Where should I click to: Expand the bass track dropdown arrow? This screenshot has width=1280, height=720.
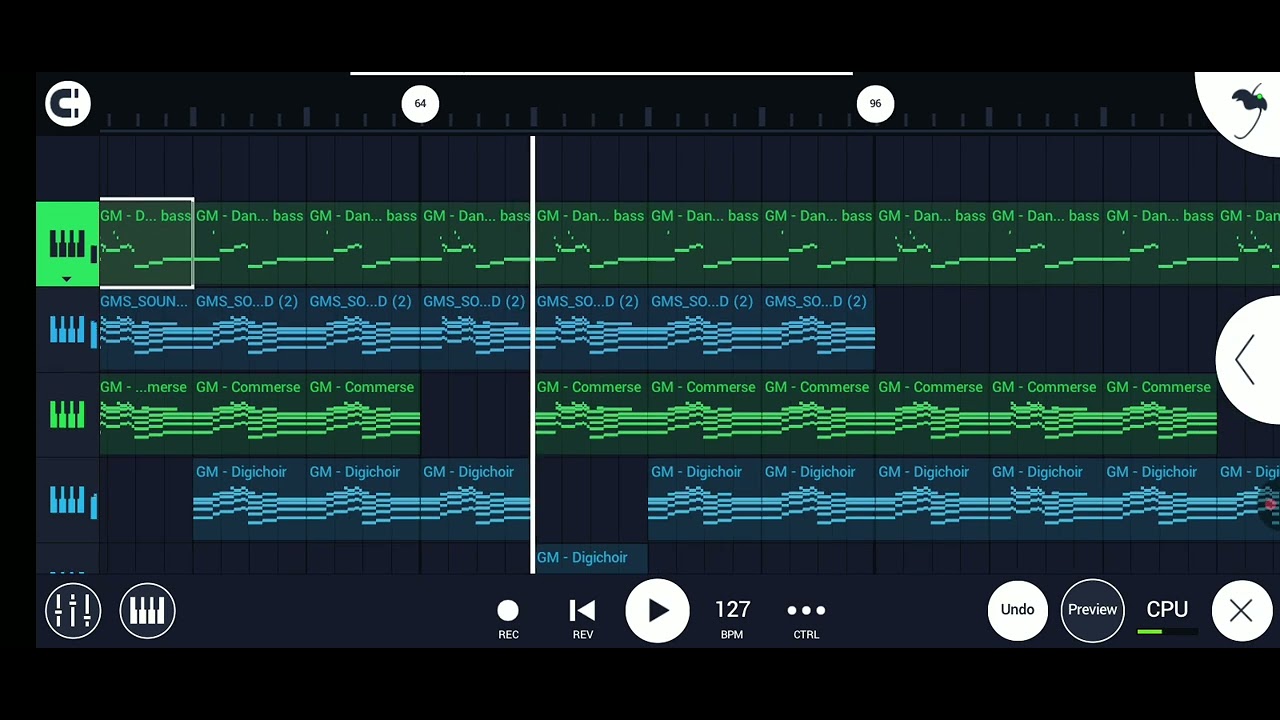[67, 279]
